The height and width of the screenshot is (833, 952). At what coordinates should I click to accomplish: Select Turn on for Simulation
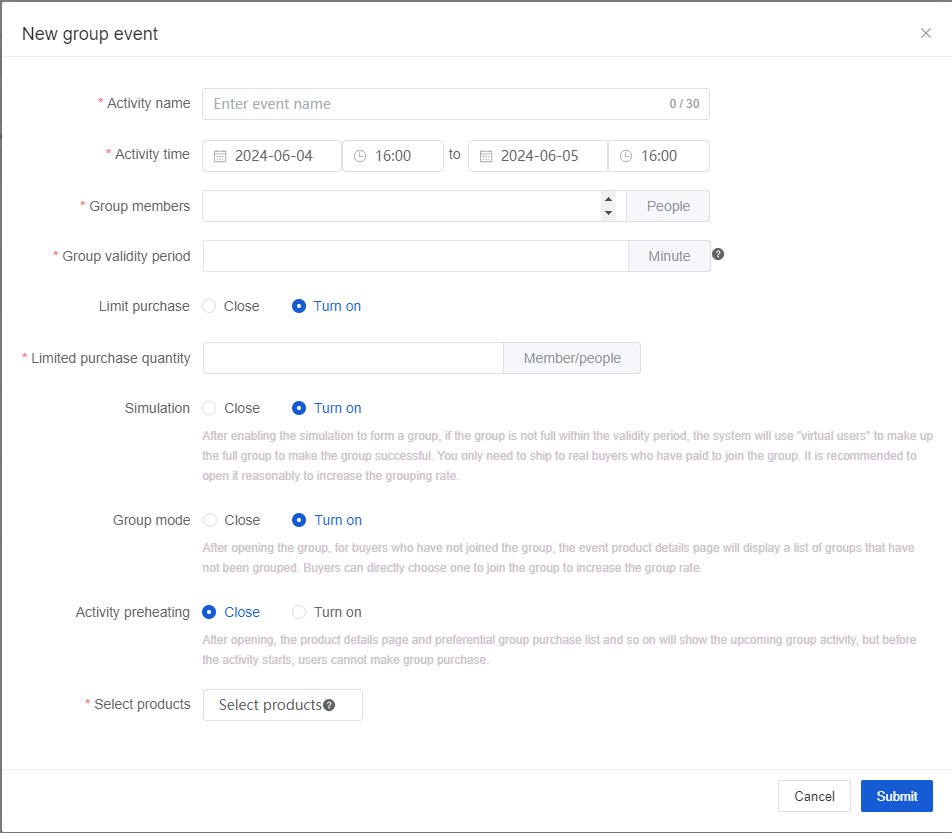click(x=327, y=408)
